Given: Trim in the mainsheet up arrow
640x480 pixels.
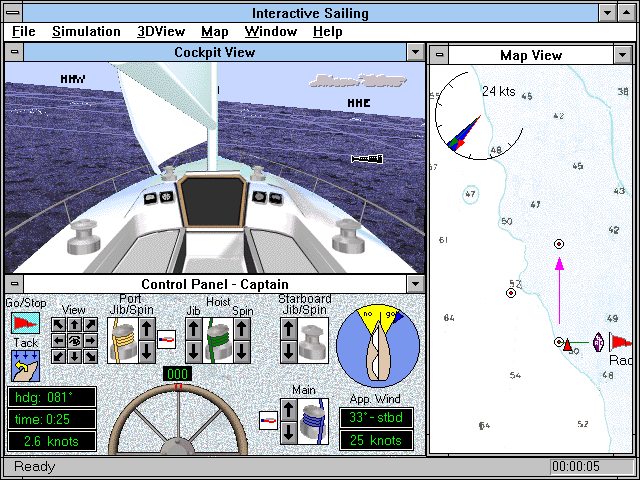Looking at the screenshot, I should 289,410.
